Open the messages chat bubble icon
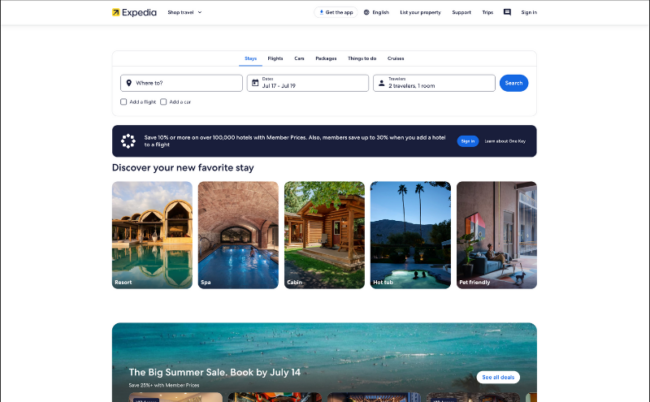The width and height of the screenshot is (650, 402). click(x=507, y=12)
